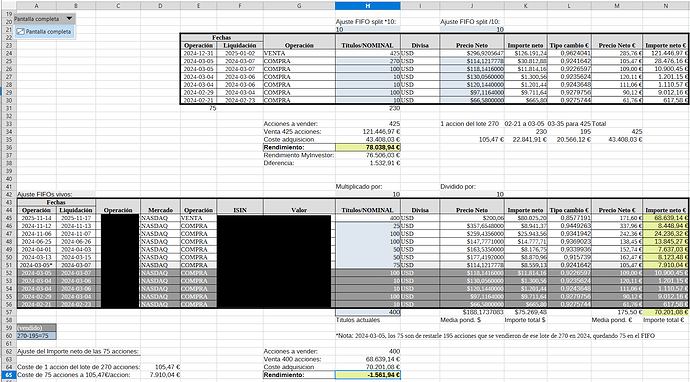Select row header 36
This screenshot has width=690, height=382.
click(8, 147)
